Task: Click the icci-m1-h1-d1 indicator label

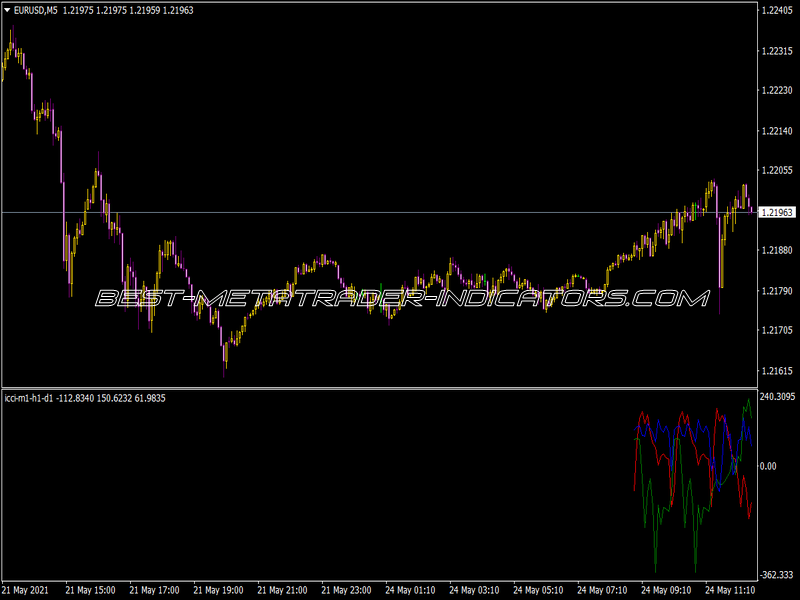Action: (29, 398)
